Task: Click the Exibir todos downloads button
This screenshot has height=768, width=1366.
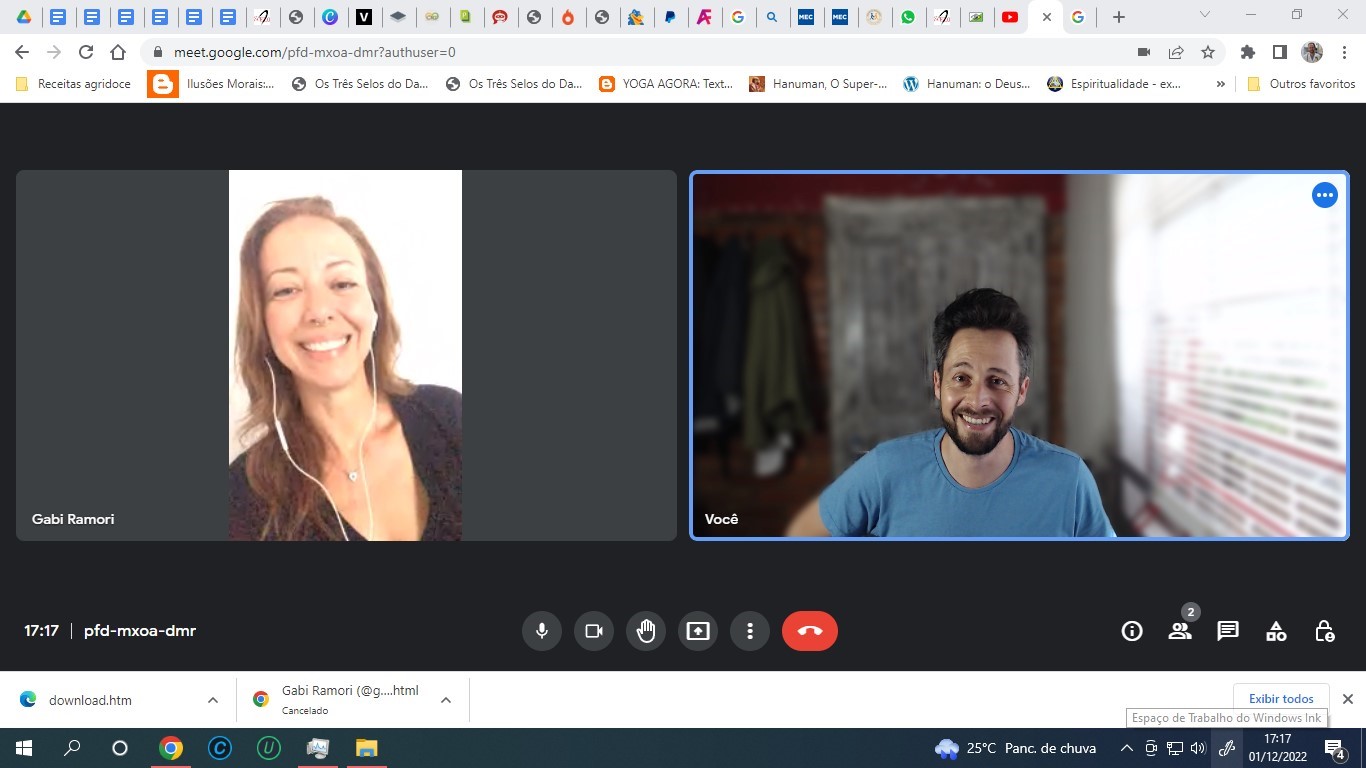Action: tap(1281, 699)
